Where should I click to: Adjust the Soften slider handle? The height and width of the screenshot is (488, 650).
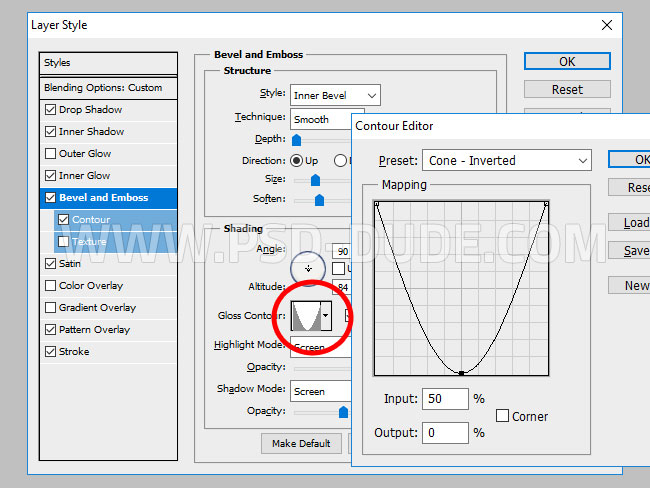pyautogui.click(x=320, y=200)
